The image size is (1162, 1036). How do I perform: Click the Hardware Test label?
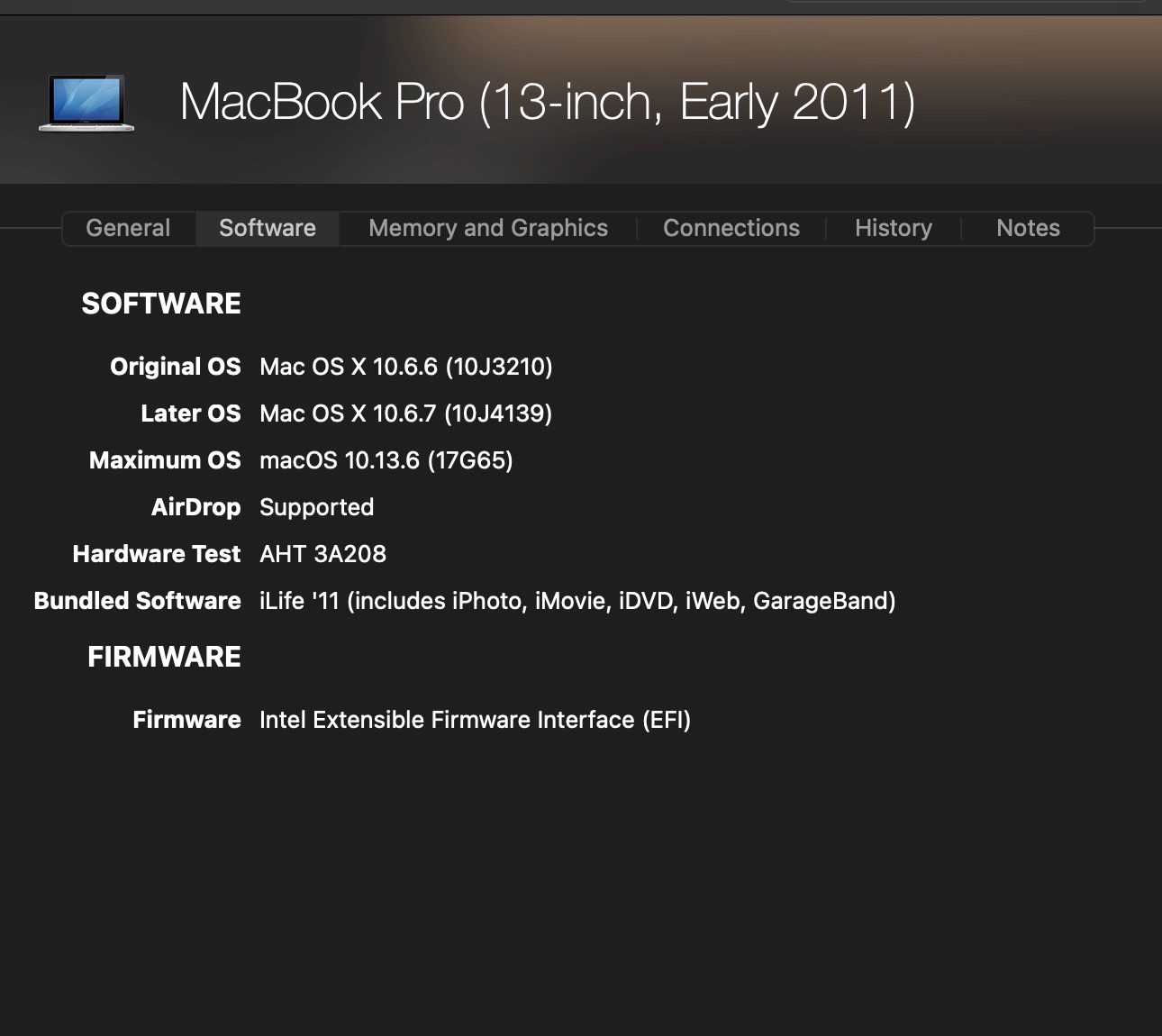click(x=157, y=554)
